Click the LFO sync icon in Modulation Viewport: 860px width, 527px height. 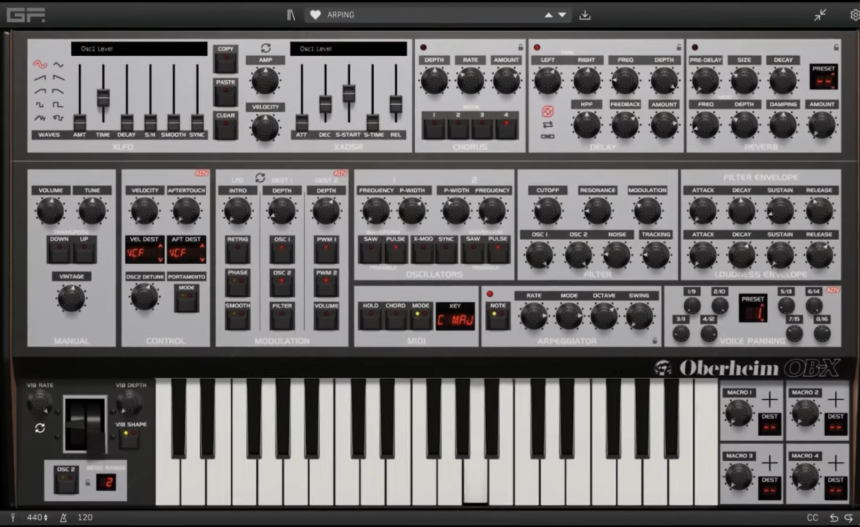pyautogui.click(x=260, y=178)
